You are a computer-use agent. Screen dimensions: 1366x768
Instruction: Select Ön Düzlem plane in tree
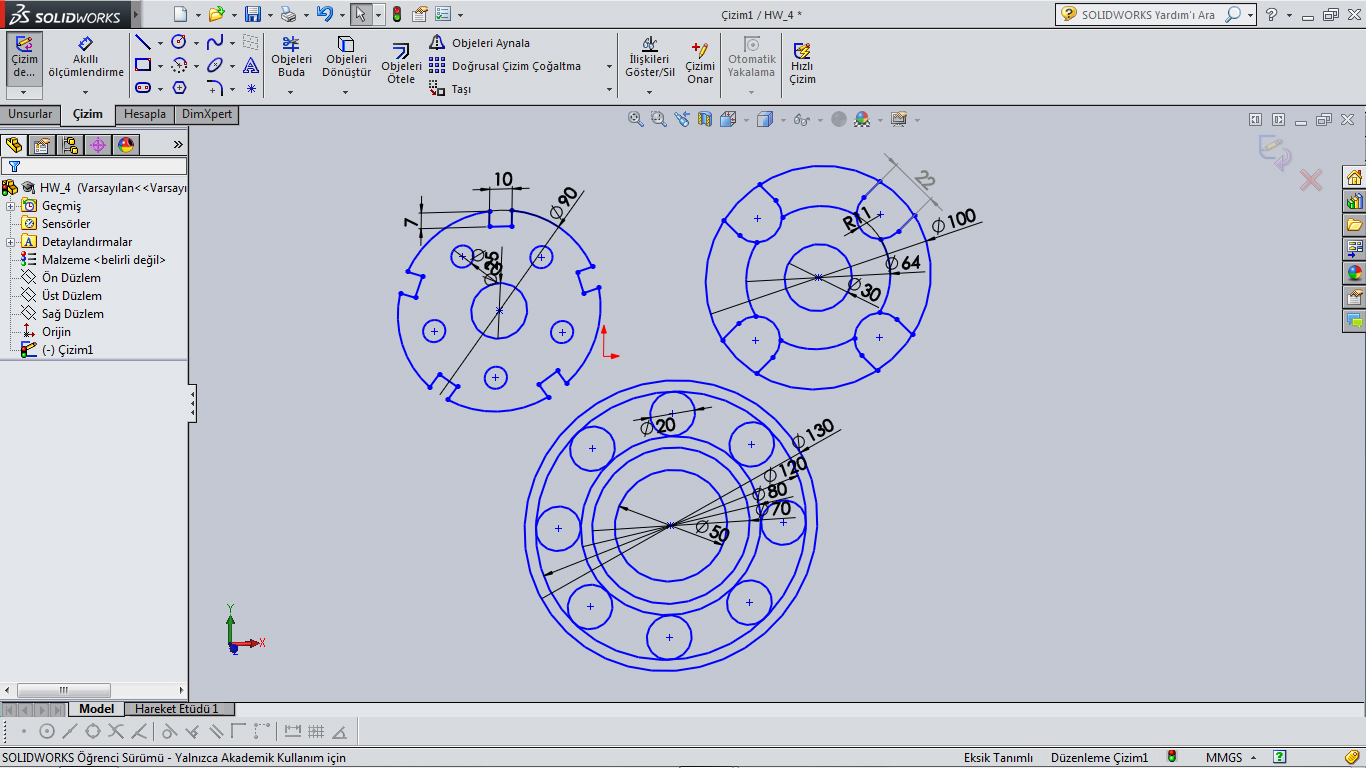pyautogui.click(x=61, y=278)
